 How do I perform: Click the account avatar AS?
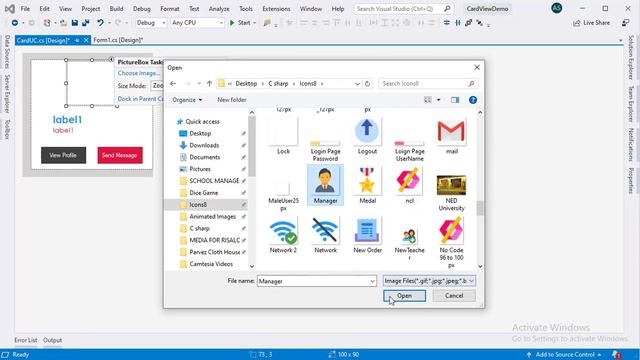pos(556,8)
